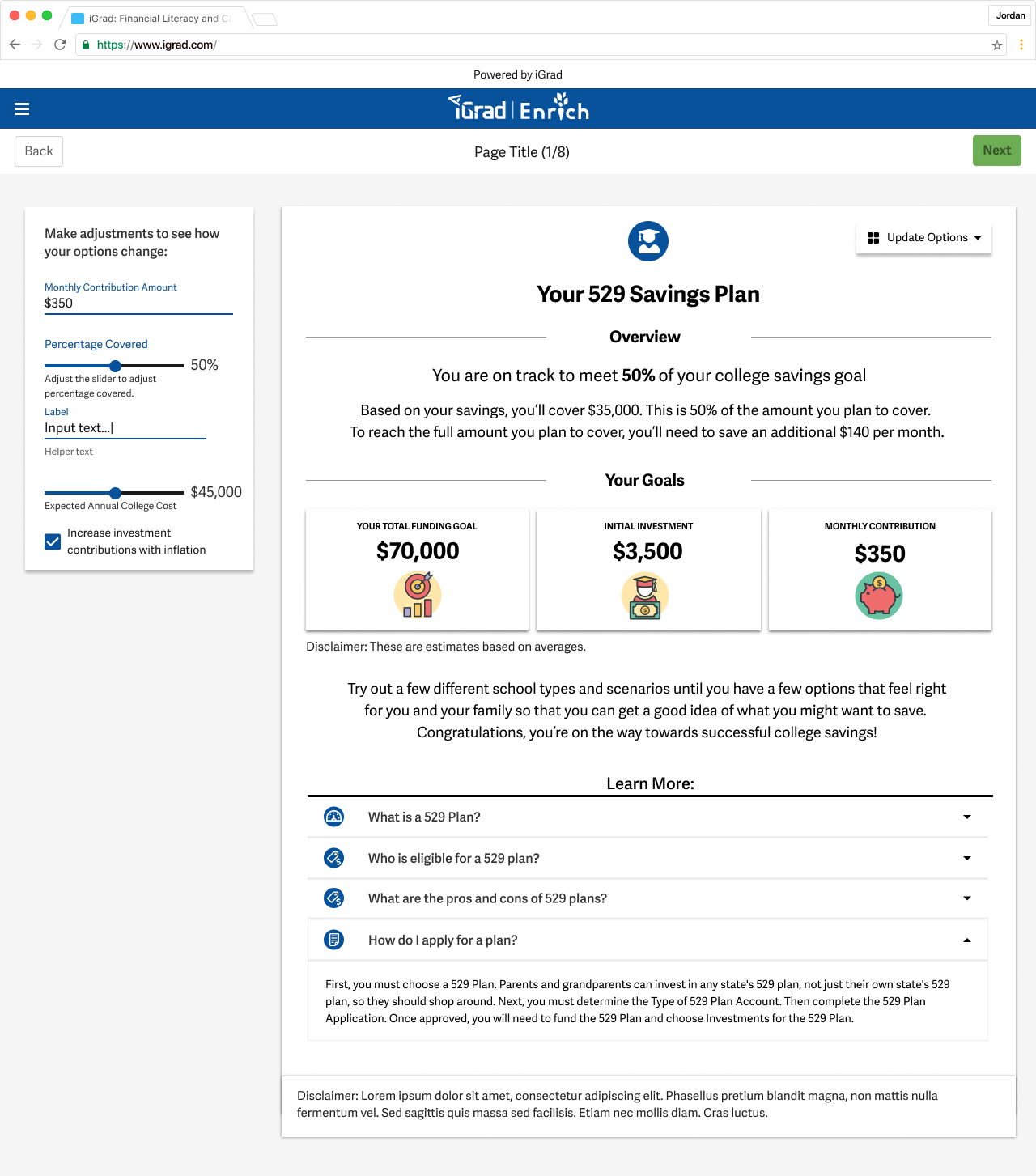Click the green Next button

[997, 151]
